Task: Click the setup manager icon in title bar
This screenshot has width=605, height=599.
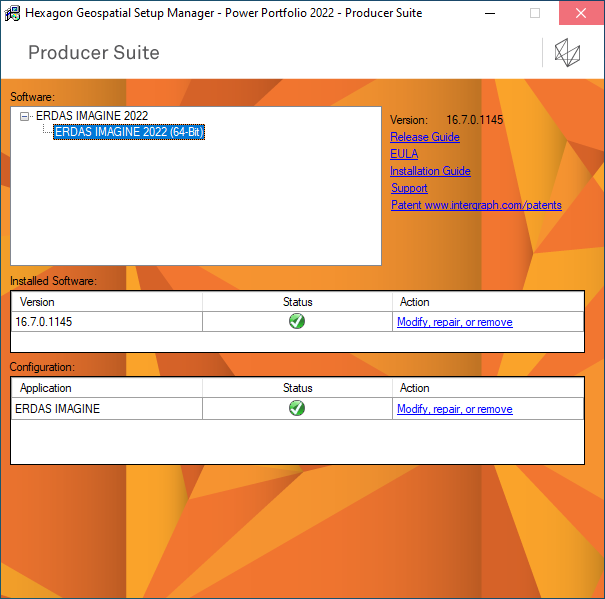Action: click(x=12, y=13)
